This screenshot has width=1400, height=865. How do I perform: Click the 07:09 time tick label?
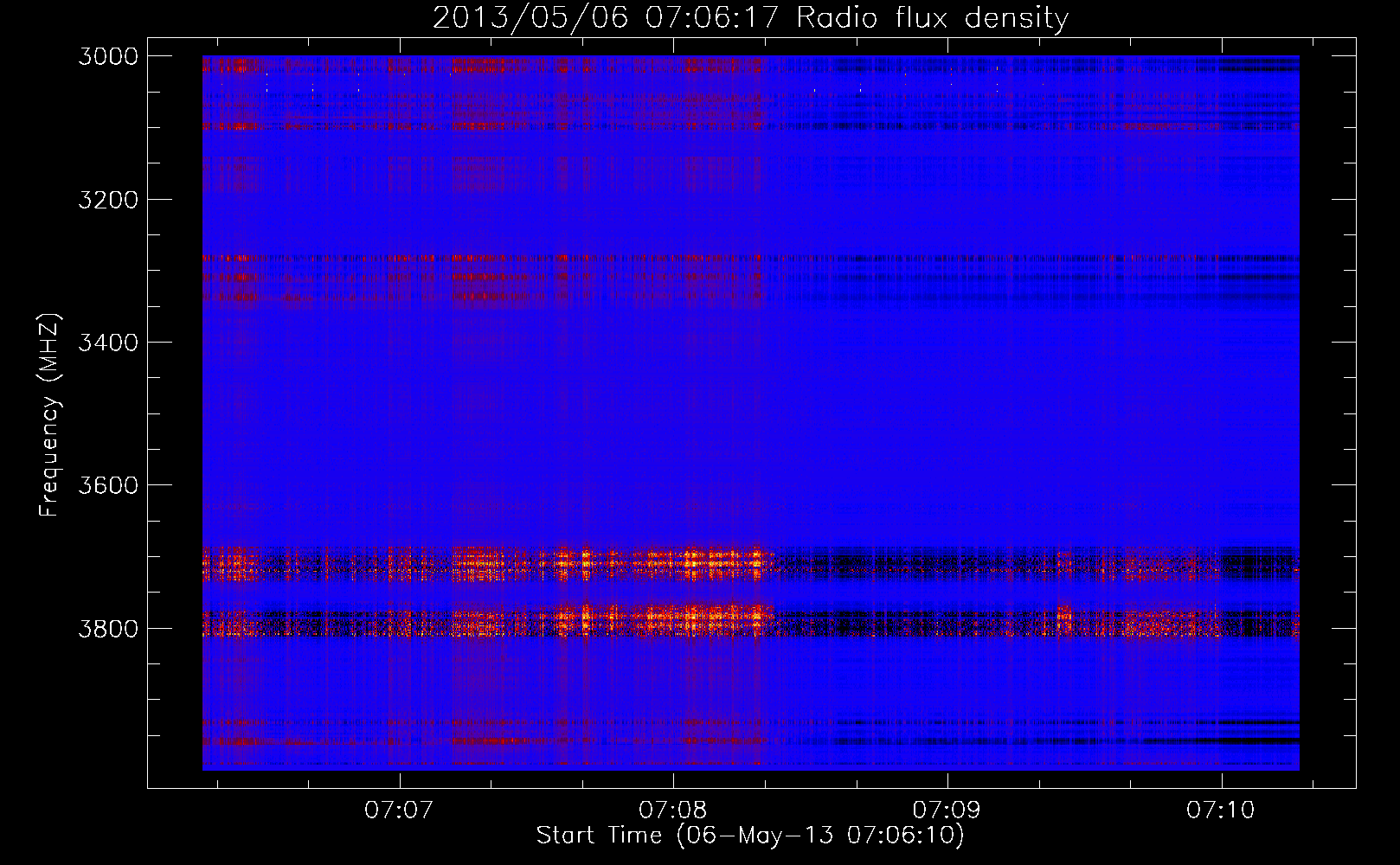tap(947, 810)
